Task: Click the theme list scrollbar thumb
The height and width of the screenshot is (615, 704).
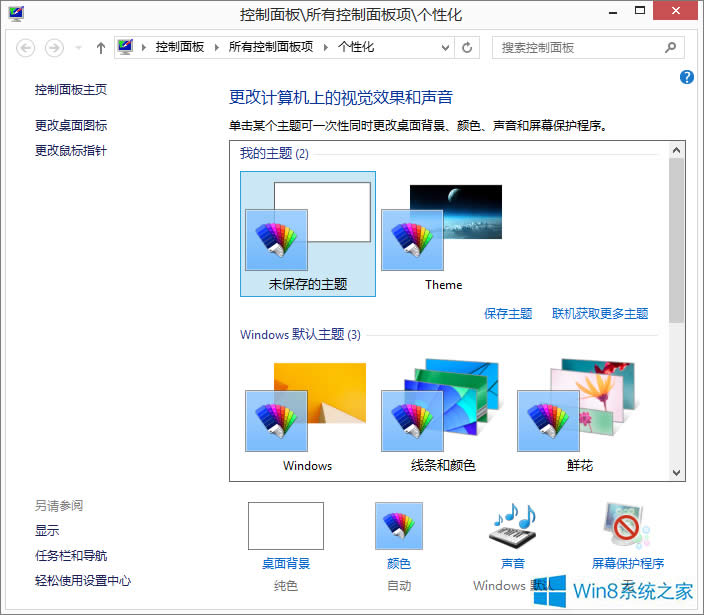Action: [677, 240]
